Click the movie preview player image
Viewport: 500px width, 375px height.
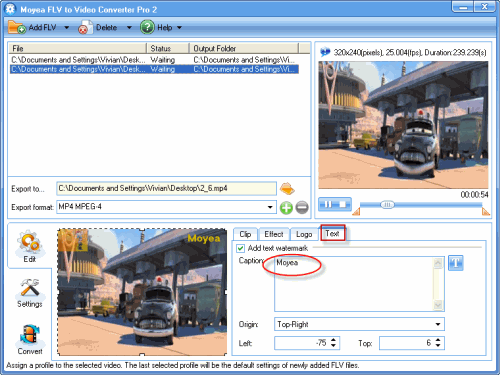tap(403, 125)
